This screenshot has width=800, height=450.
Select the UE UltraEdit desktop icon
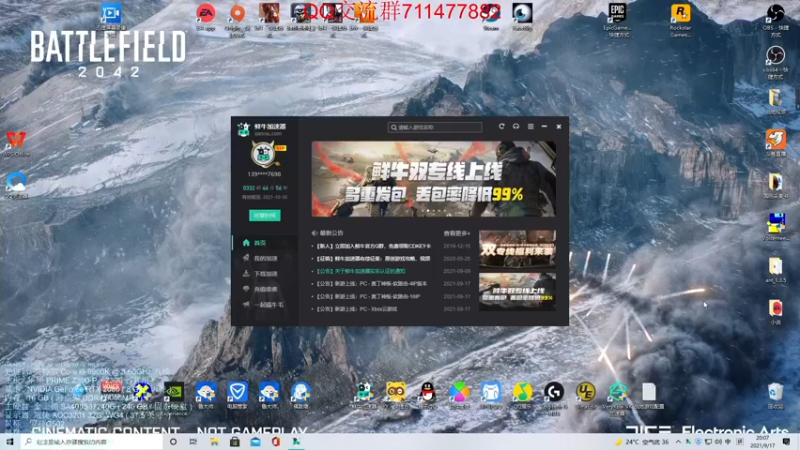tap(585, 395)
